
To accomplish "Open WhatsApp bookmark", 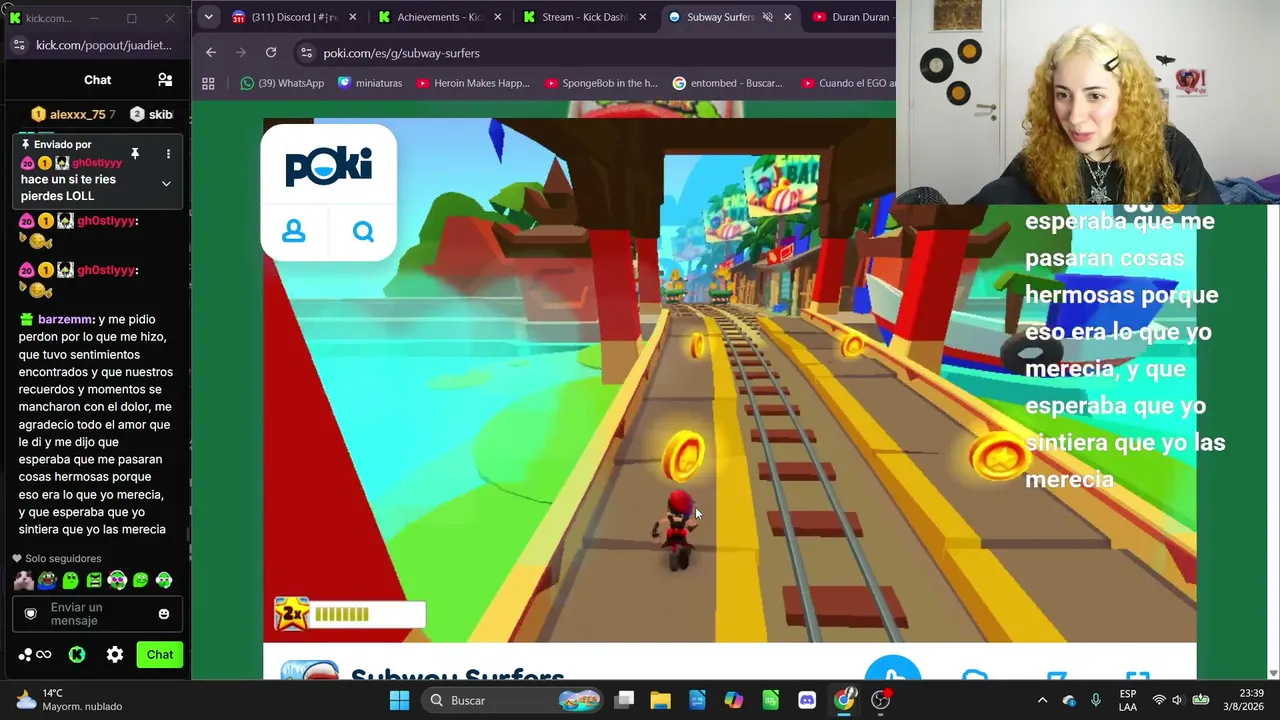I will coord(282,83).
